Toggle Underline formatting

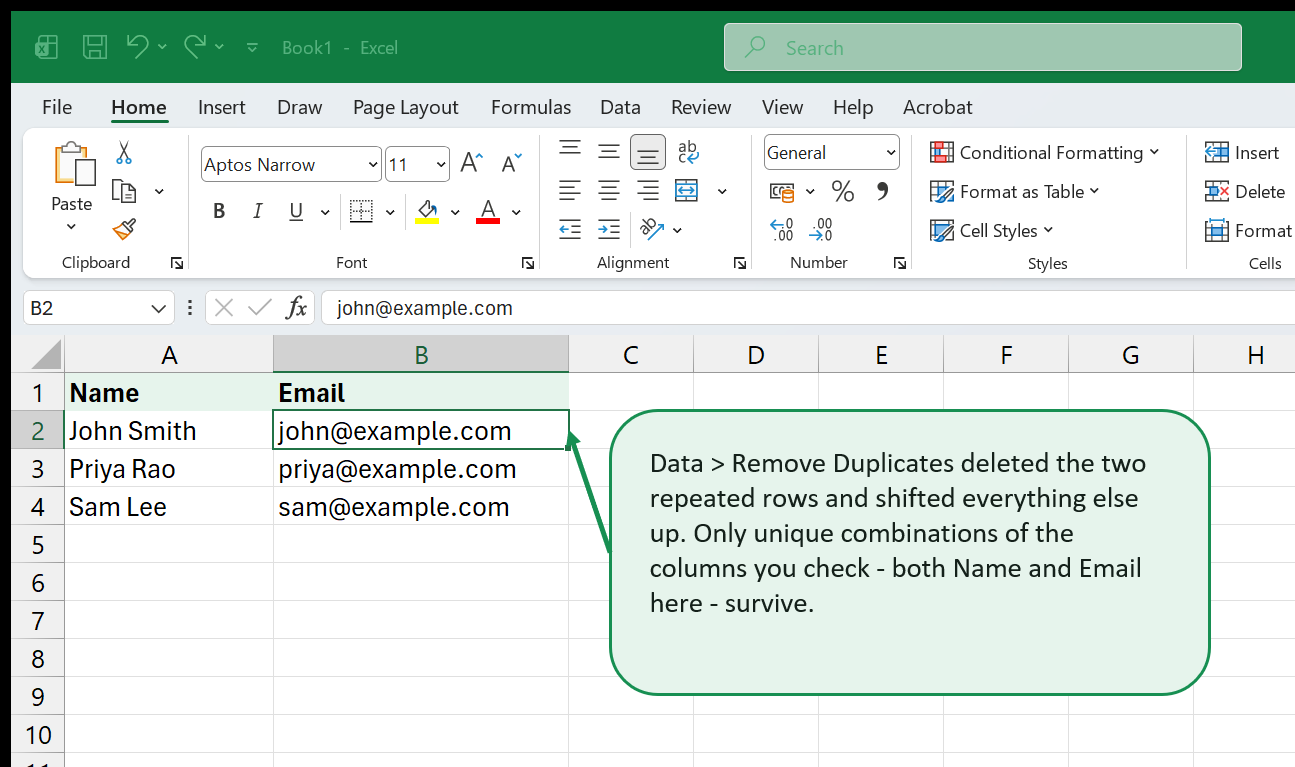pos(296,211)
